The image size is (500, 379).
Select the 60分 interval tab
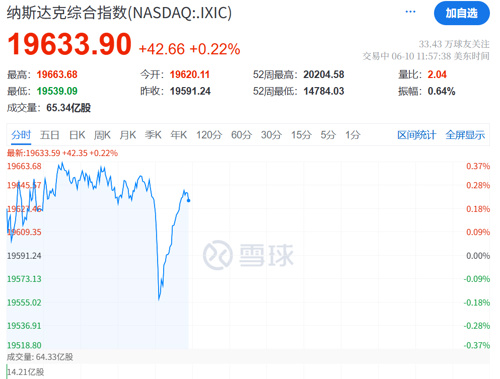(241, 135)
